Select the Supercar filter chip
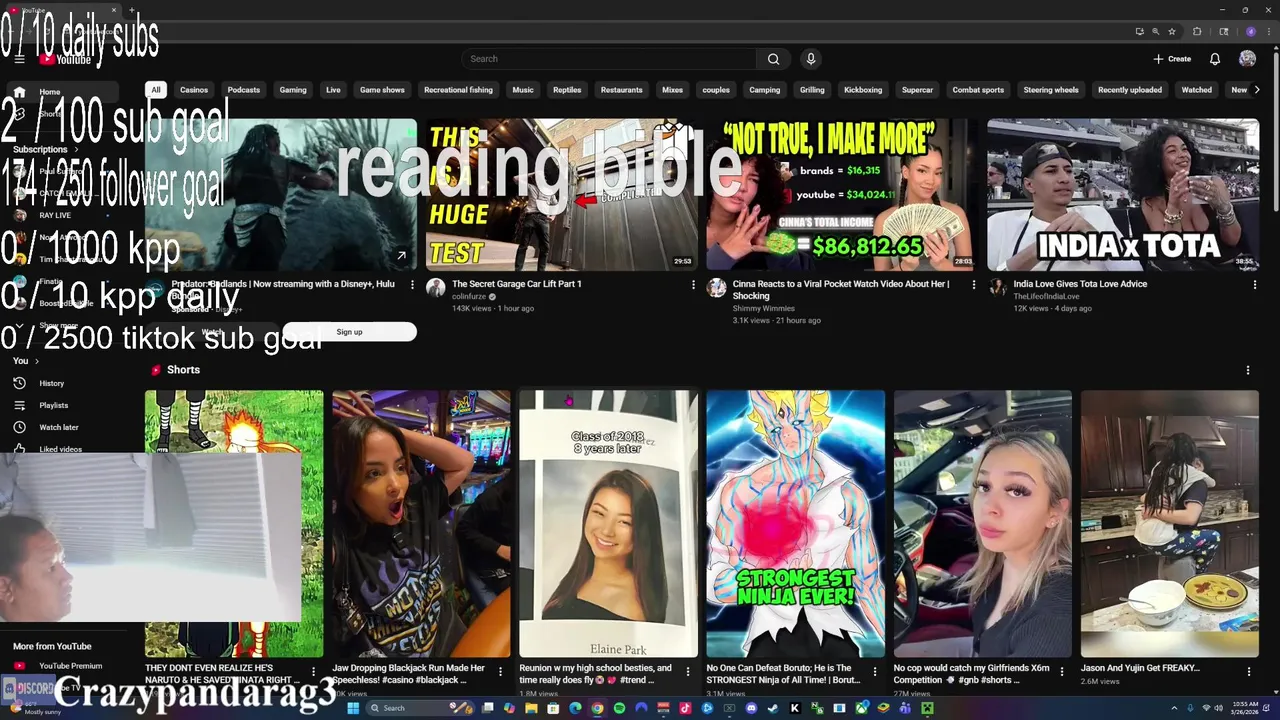The image size is (1280, 720). pos(917,90)
